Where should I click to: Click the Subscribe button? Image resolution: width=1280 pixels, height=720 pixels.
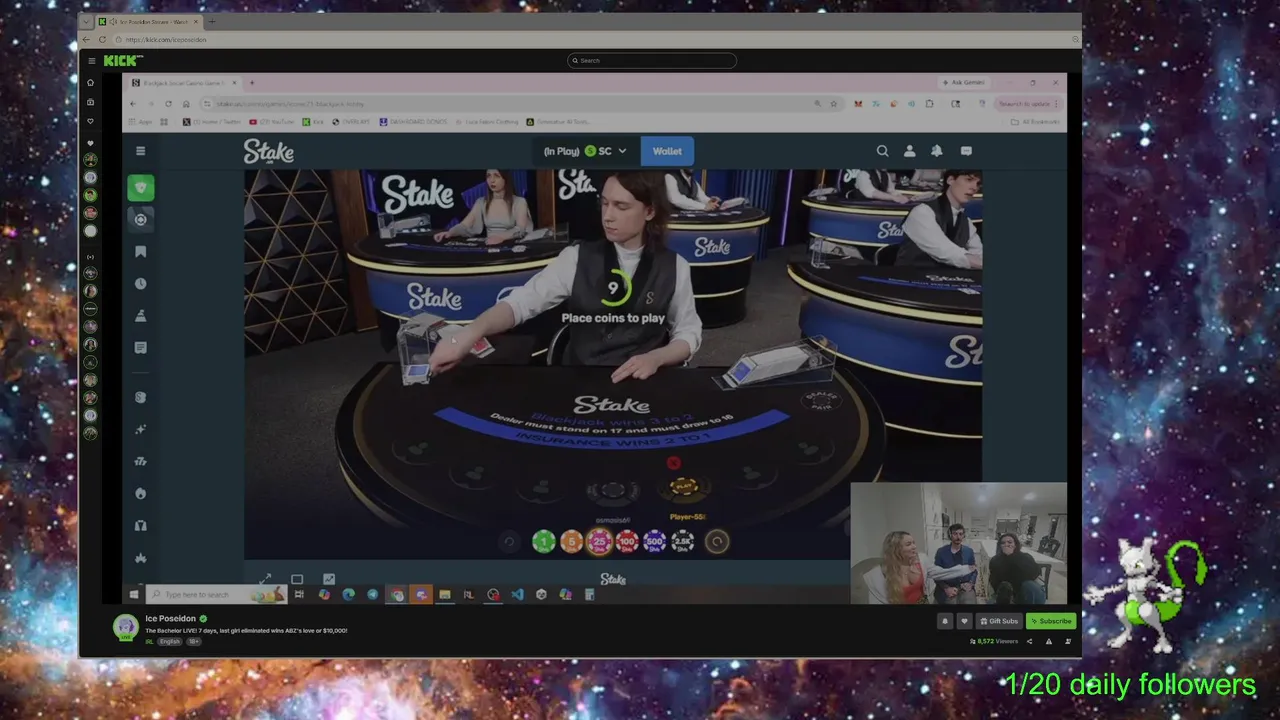pyautogui.click(x=1051, y=621)
